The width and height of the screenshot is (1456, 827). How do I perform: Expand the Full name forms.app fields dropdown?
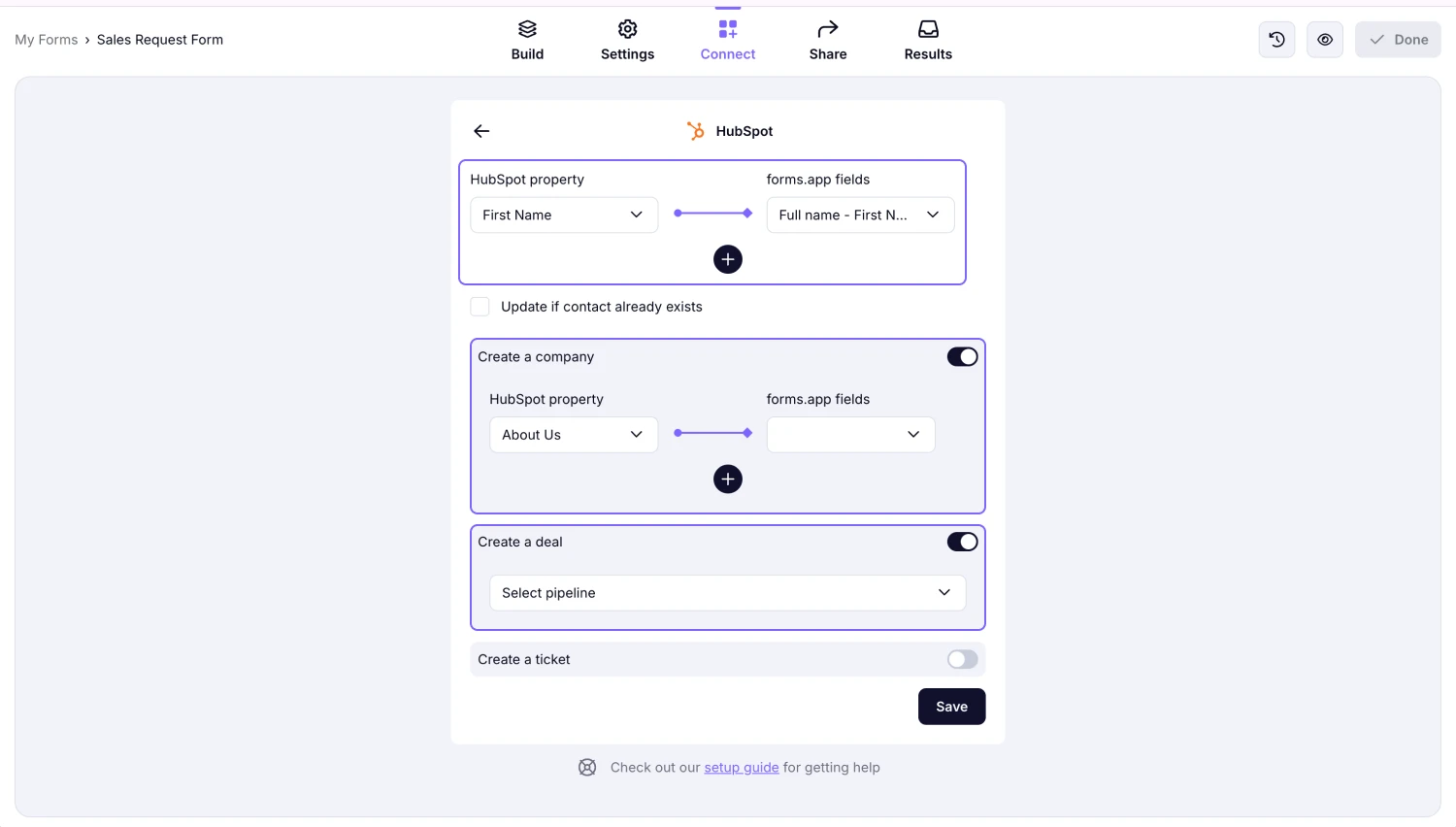point(859,215)
